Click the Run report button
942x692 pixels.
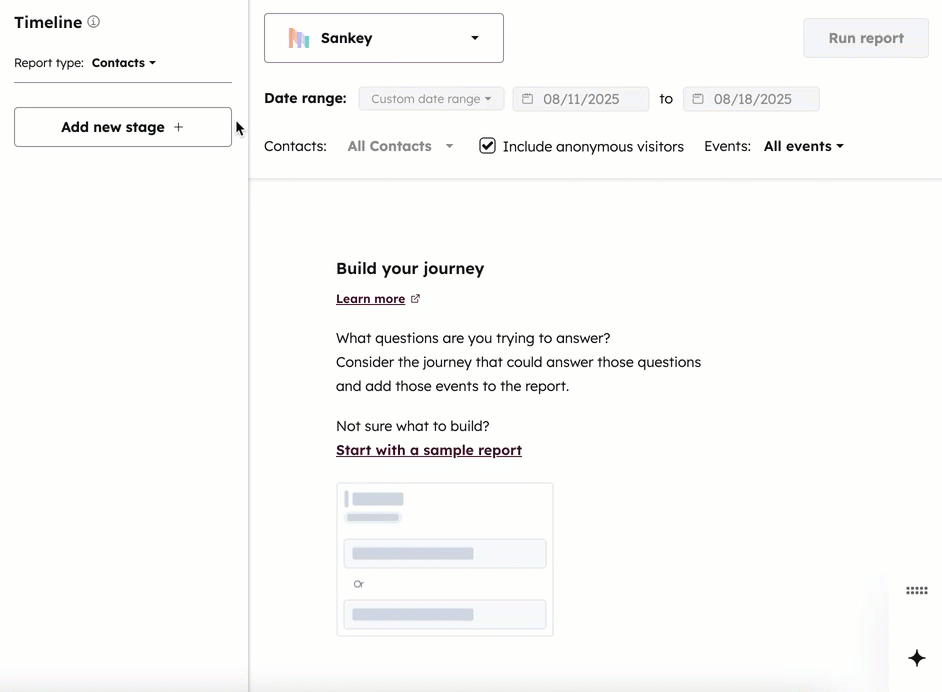click(x=866, y=37)
